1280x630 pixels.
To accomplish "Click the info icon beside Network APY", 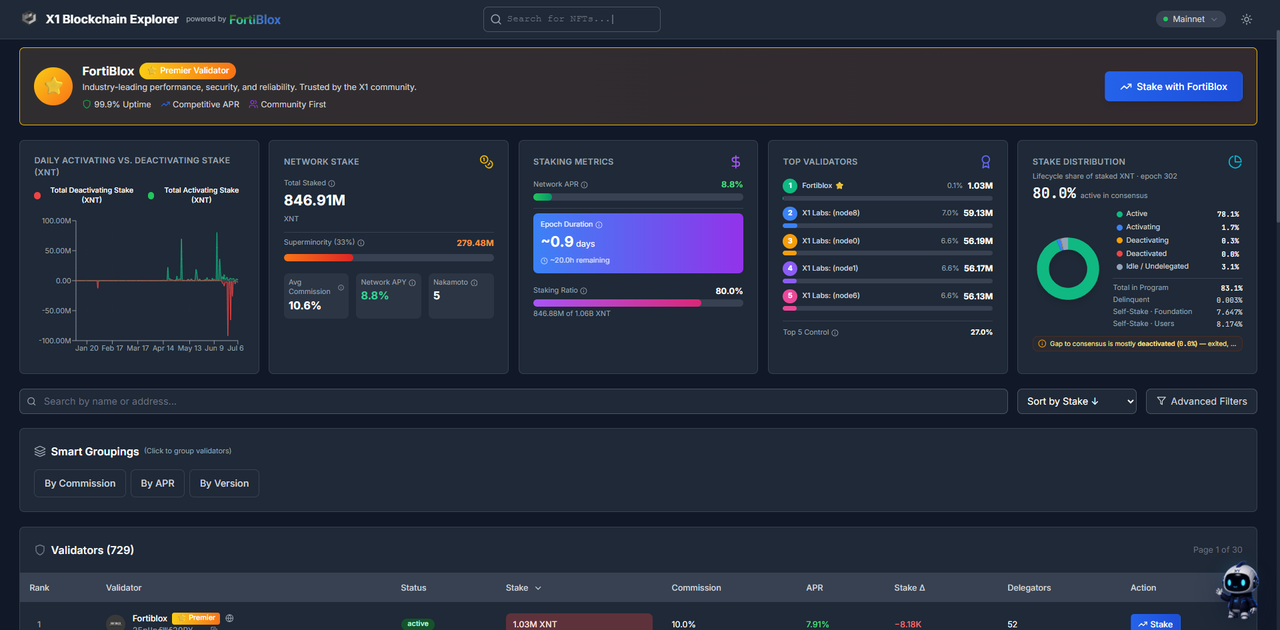I will tap(412, 283).
